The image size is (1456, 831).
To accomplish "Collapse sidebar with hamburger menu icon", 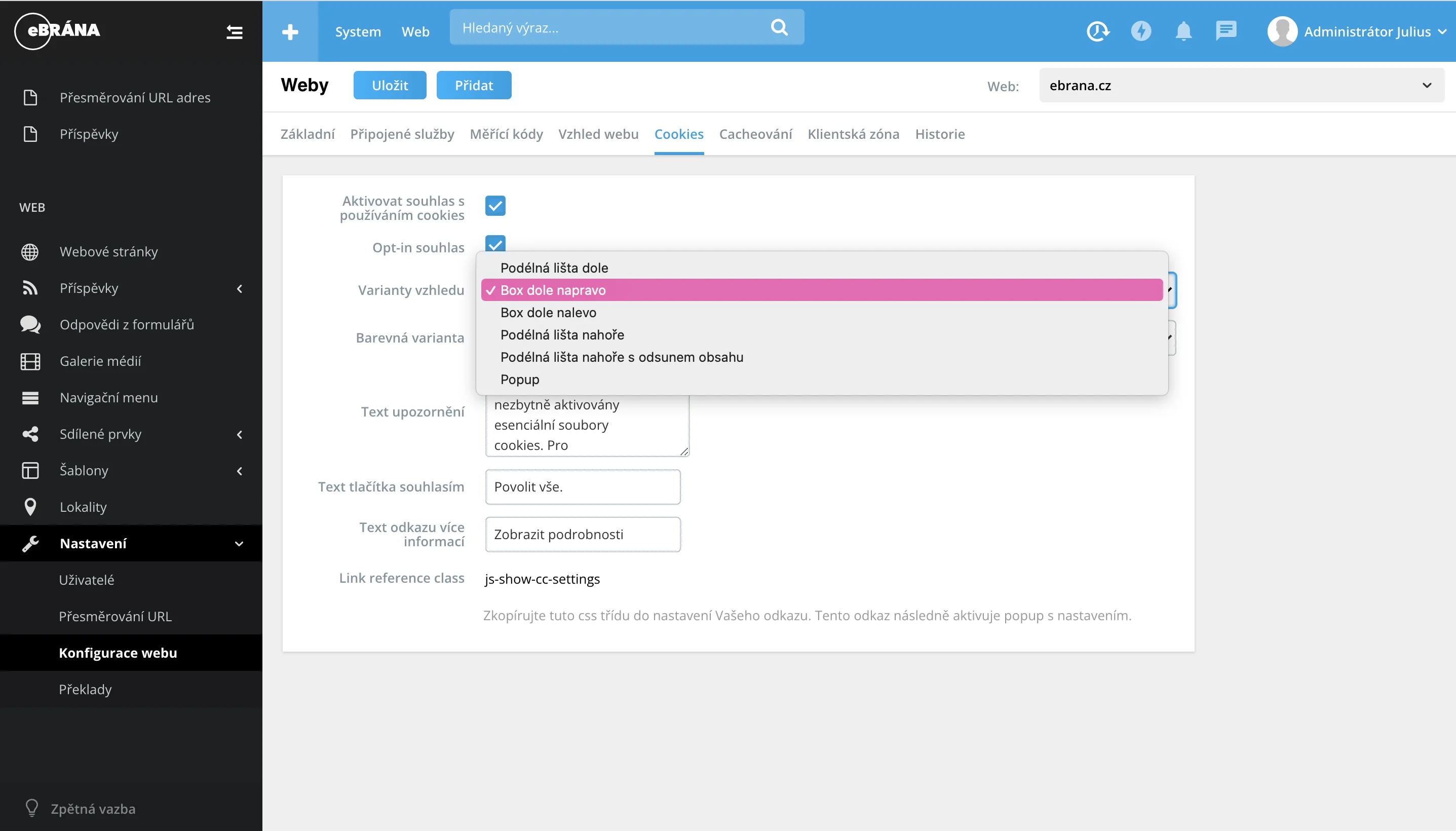I will 235,32.
